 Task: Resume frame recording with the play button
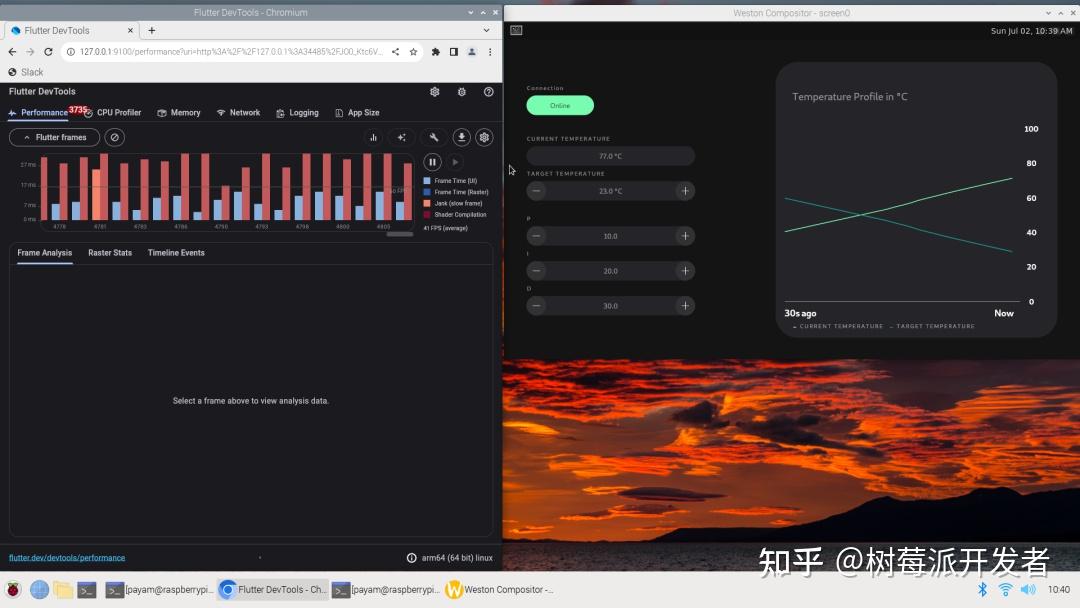click(x=455, y=161)
